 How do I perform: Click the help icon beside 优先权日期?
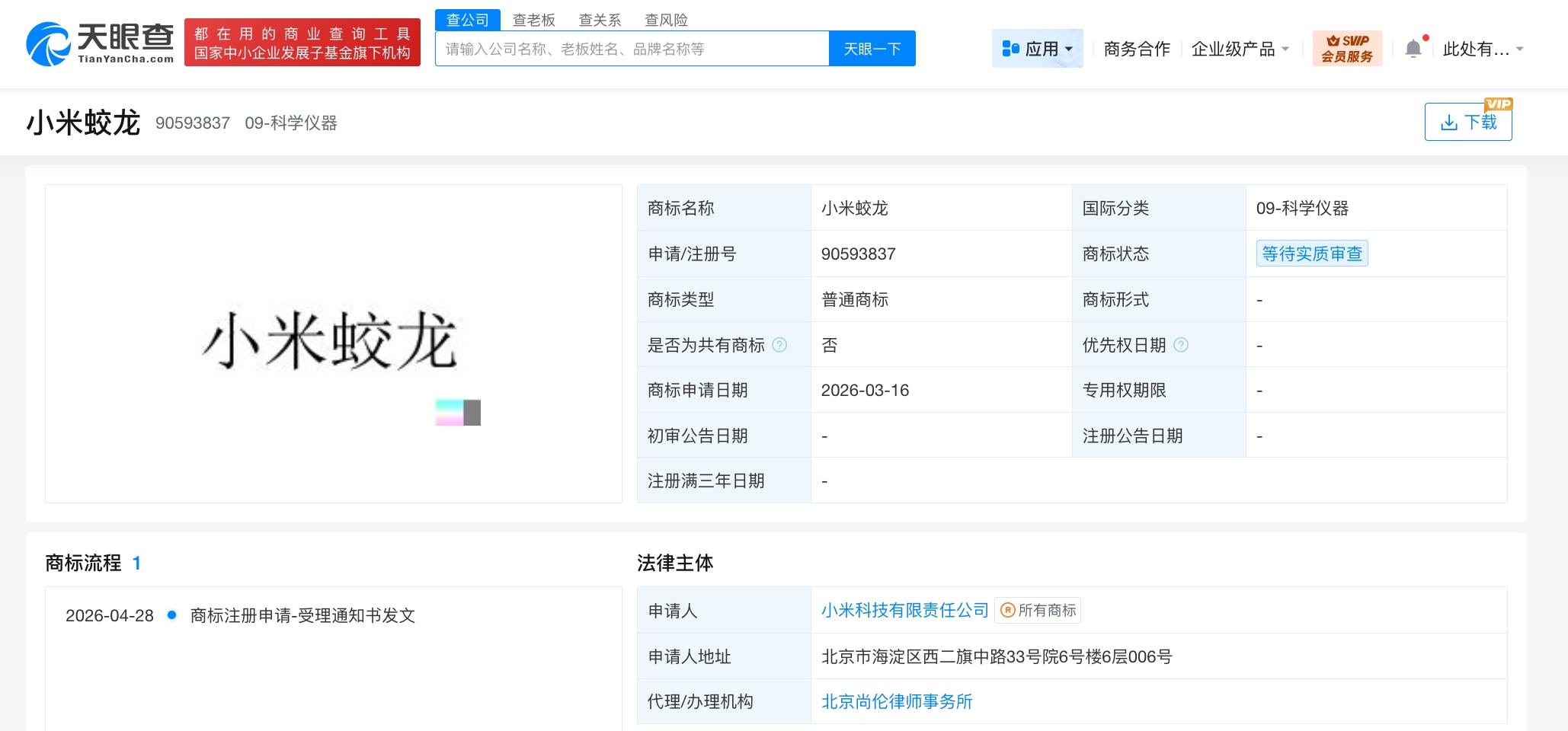tap(1181, 345)
